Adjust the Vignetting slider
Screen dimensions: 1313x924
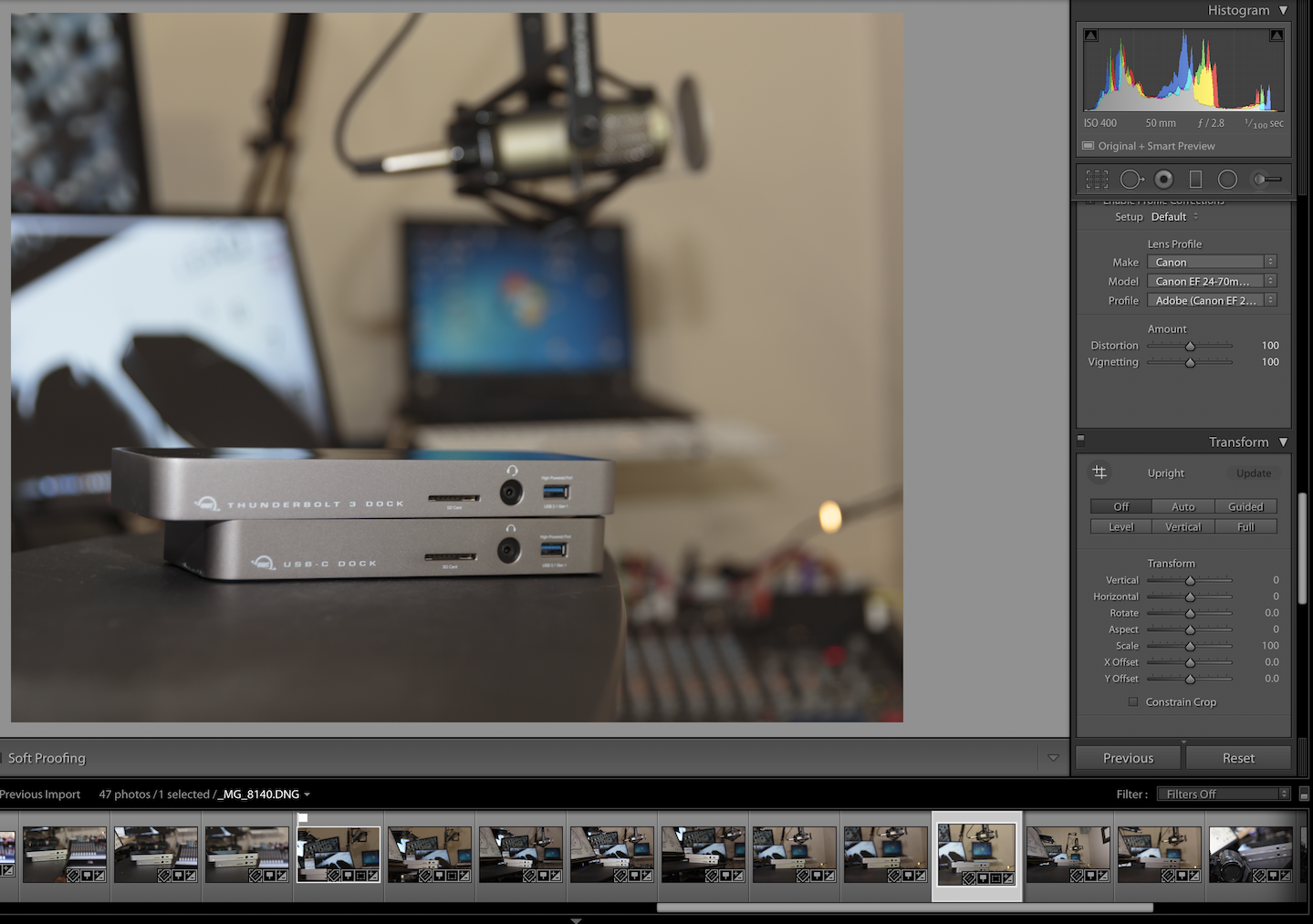click(1190, 362)
